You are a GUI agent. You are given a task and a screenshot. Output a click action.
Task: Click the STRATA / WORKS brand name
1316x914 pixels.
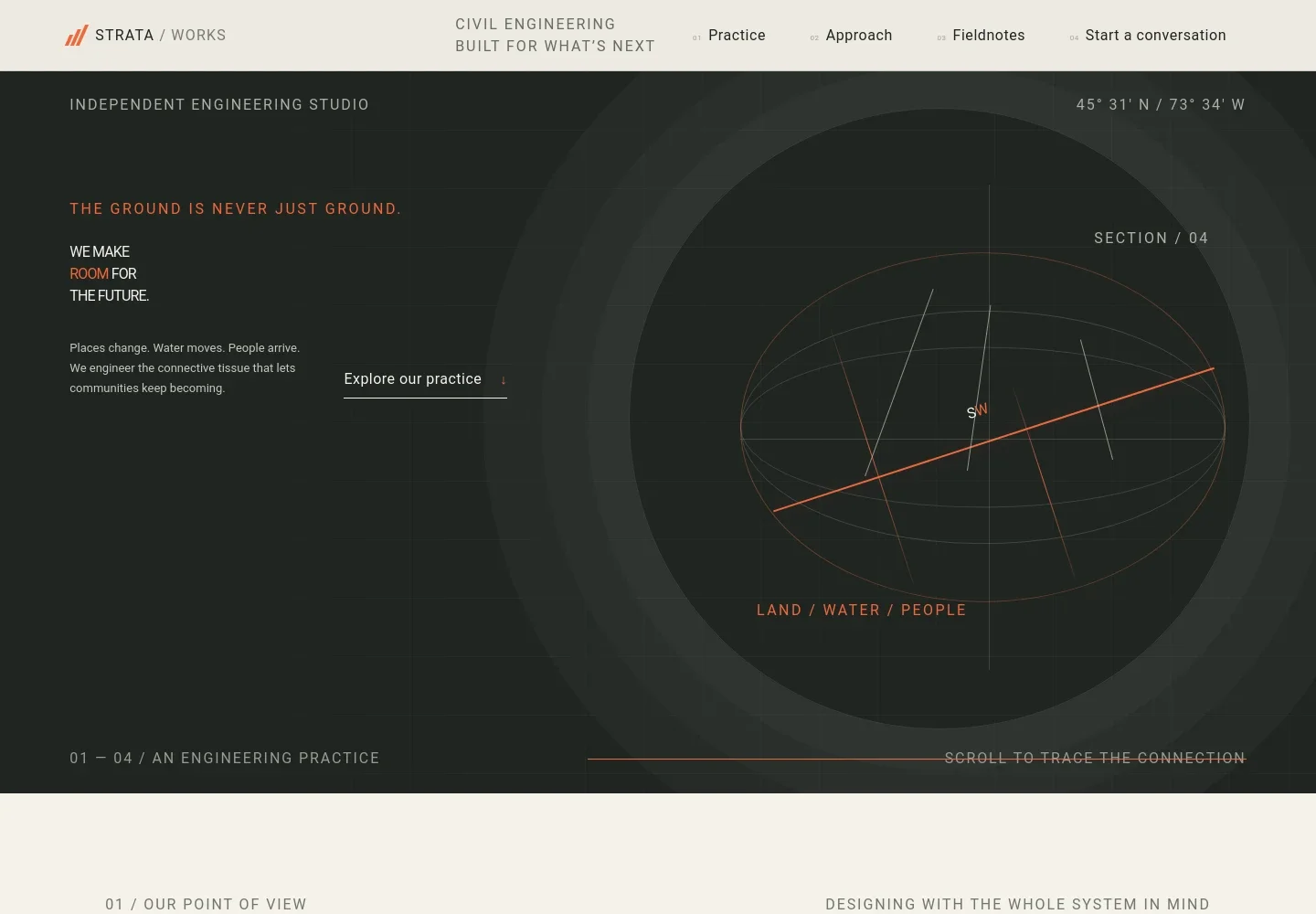pos(160,36)
